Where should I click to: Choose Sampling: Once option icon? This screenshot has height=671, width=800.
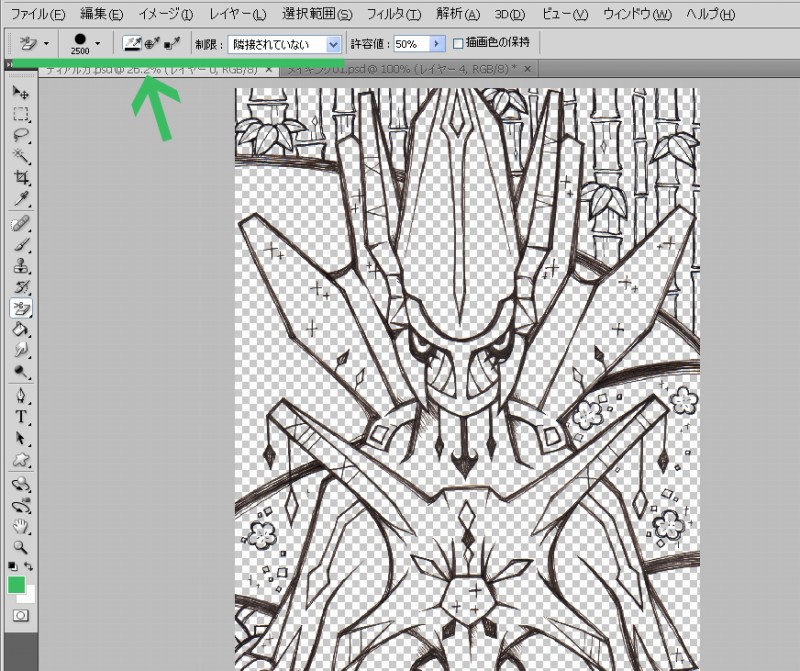tap(152, 44)
